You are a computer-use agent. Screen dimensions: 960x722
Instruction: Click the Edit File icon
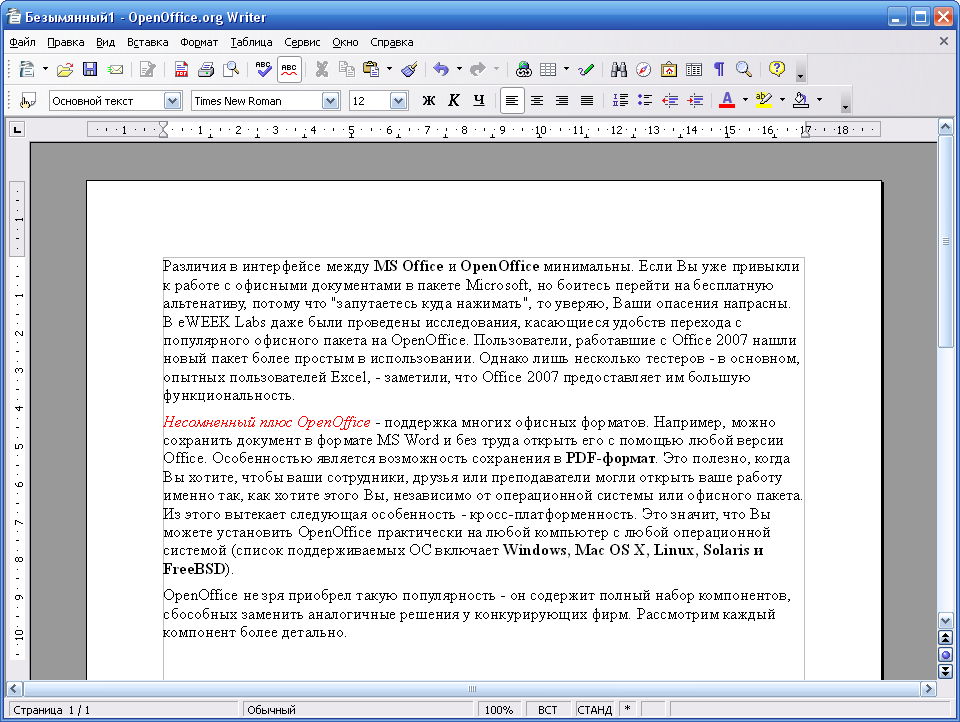click(x=148, y=69)
